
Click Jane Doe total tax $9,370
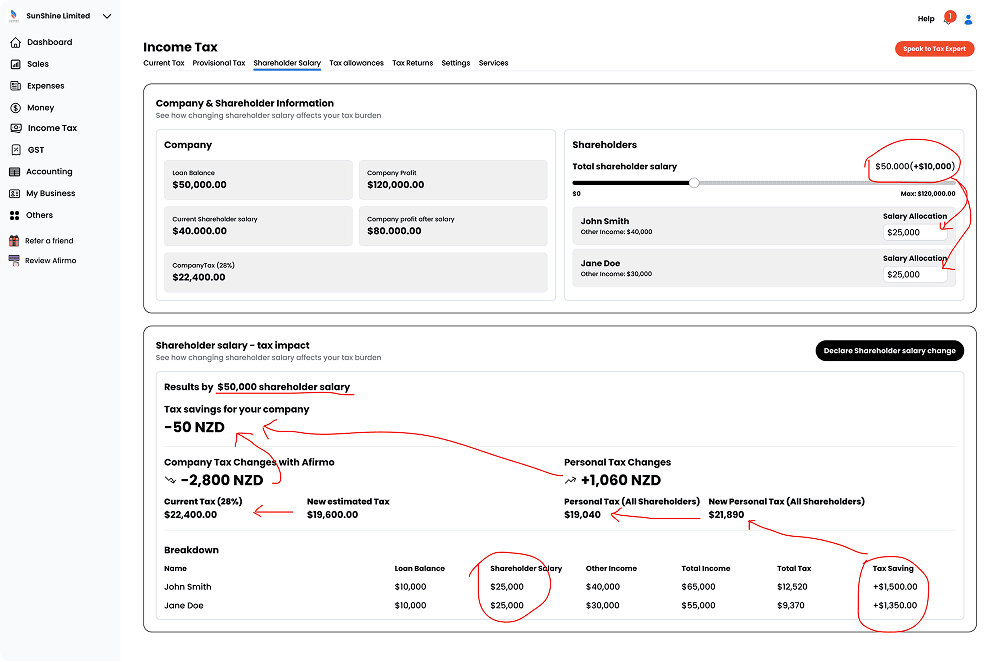(x=791, y=605)
